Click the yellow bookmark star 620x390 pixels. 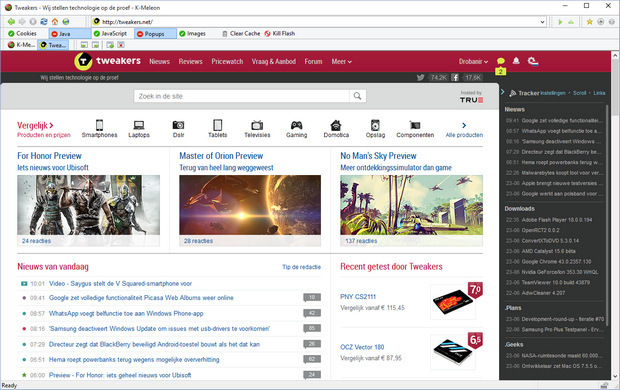pyautogui.click(x=590, y=22)
